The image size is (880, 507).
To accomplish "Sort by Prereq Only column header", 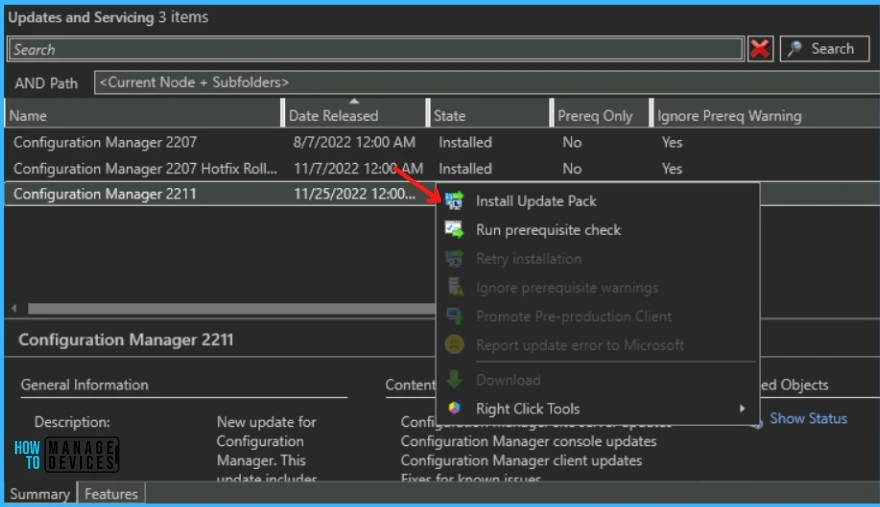I will click(600, 115).
